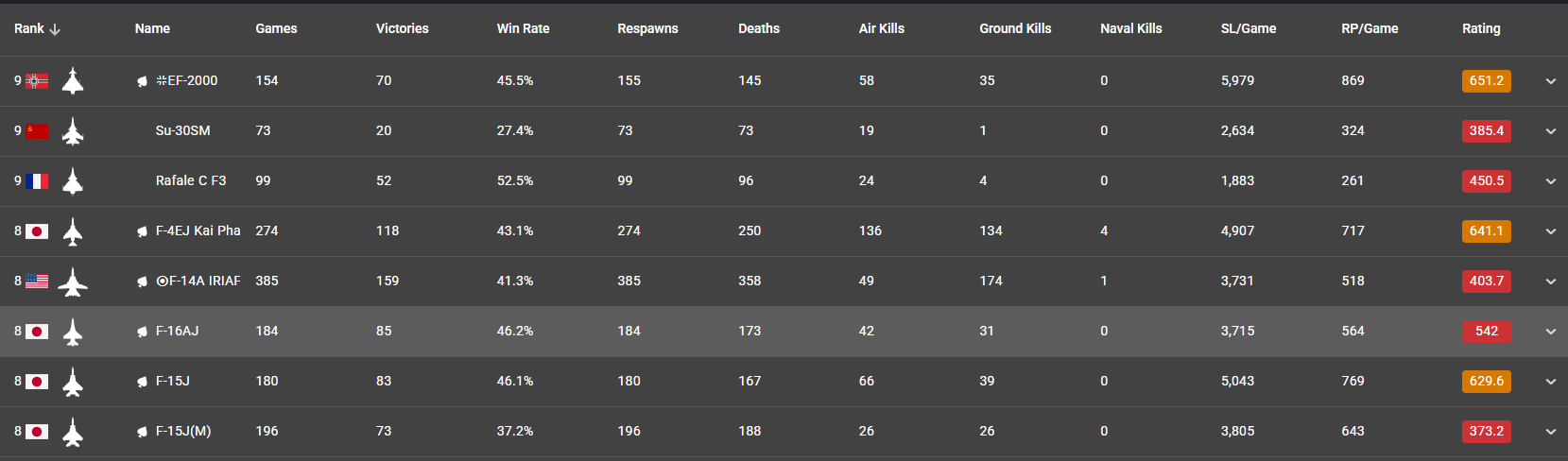Viewport: 1568px width, 461px height.
Task: Sort the table by Win Rate column
Action: (523, 29)
